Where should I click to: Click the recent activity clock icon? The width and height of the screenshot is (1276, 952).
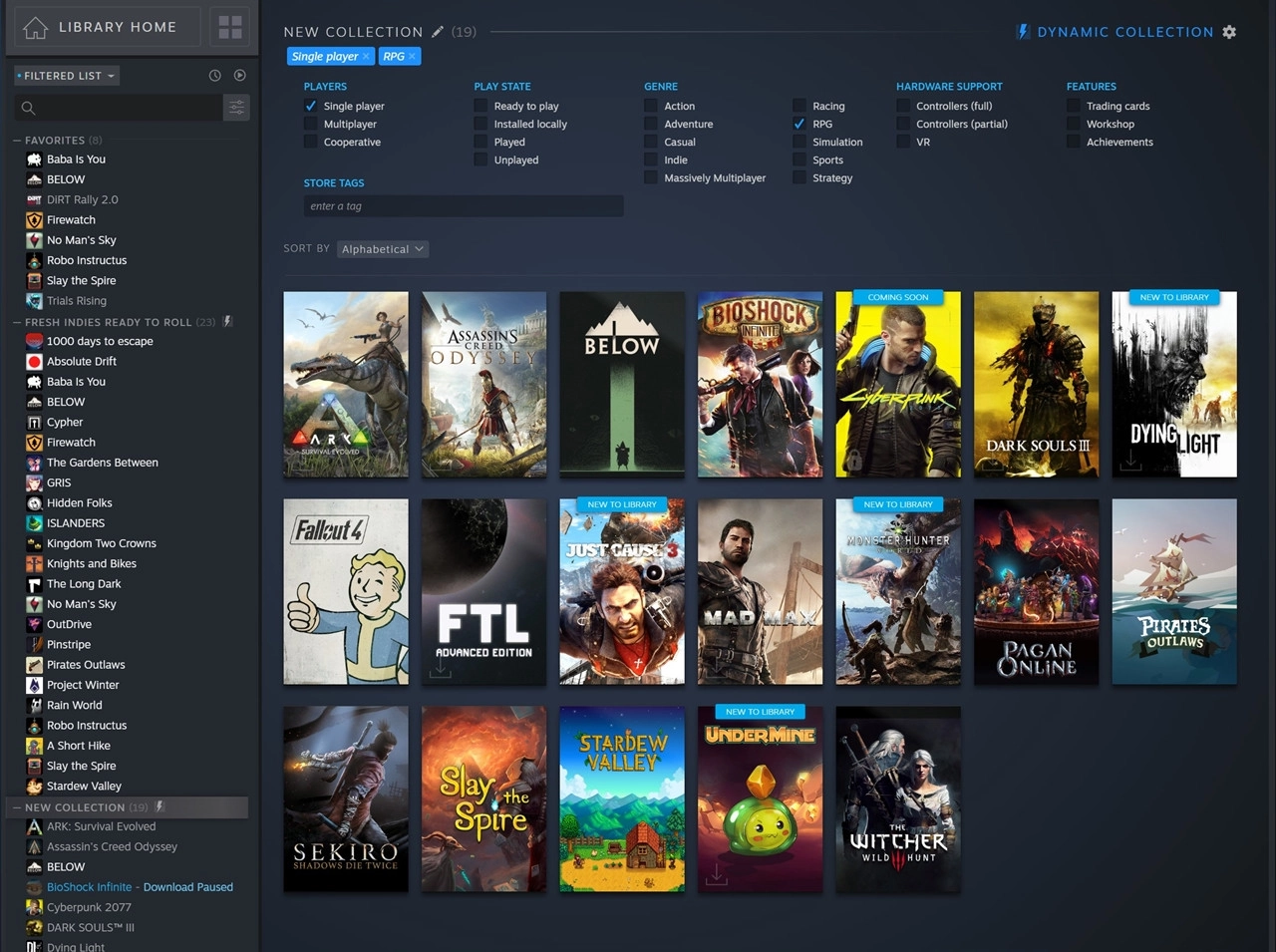214,76
